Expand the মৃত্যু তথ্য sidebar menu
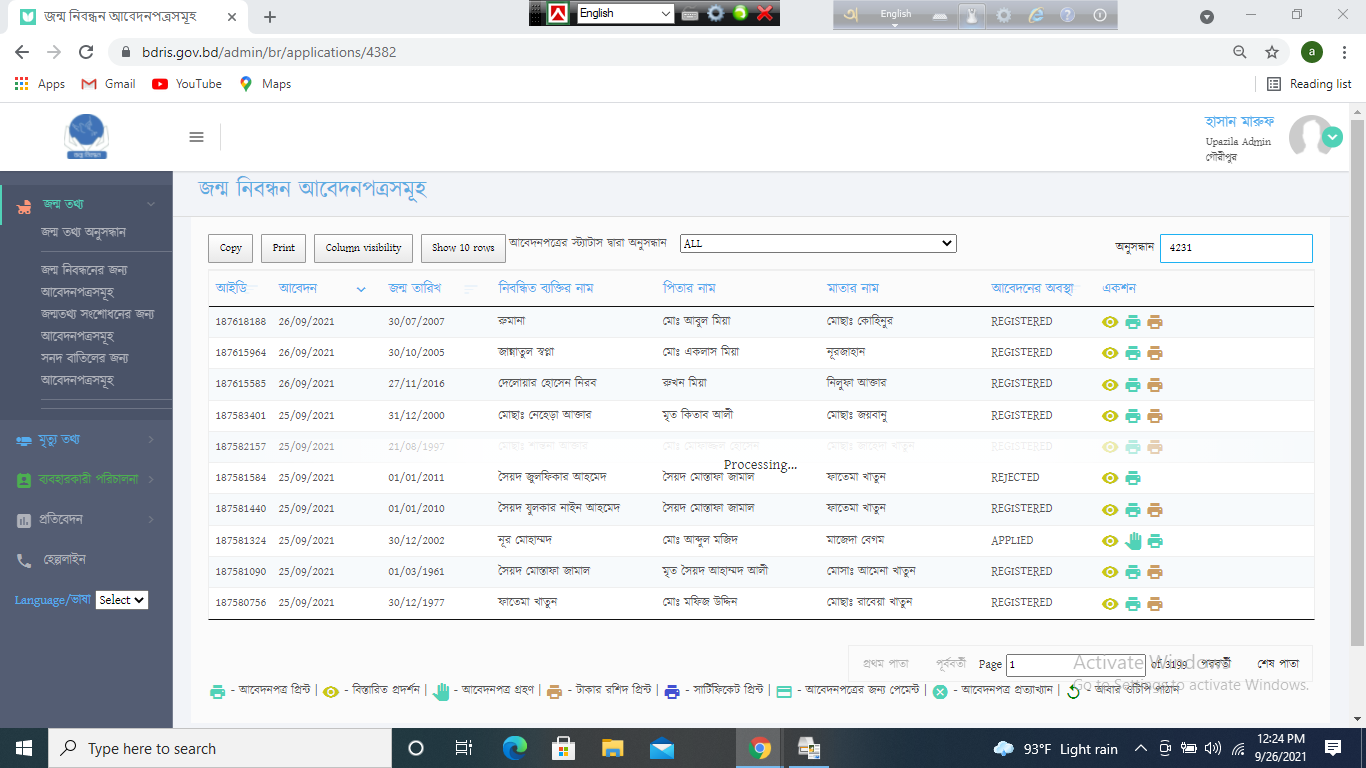This screenshot has height=768, width=1366. pos(86,439)
